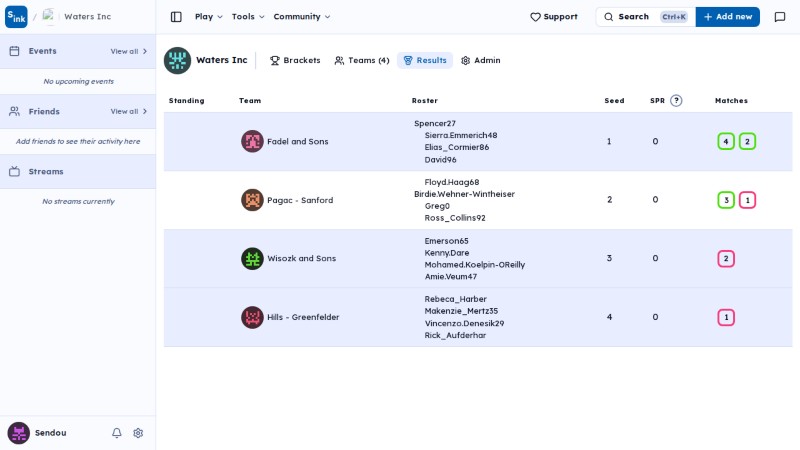This screenshot has height=450, width=800.
Task: Click roster player Birdie.Wehner-Wintheiser
Action: (464, 194)
